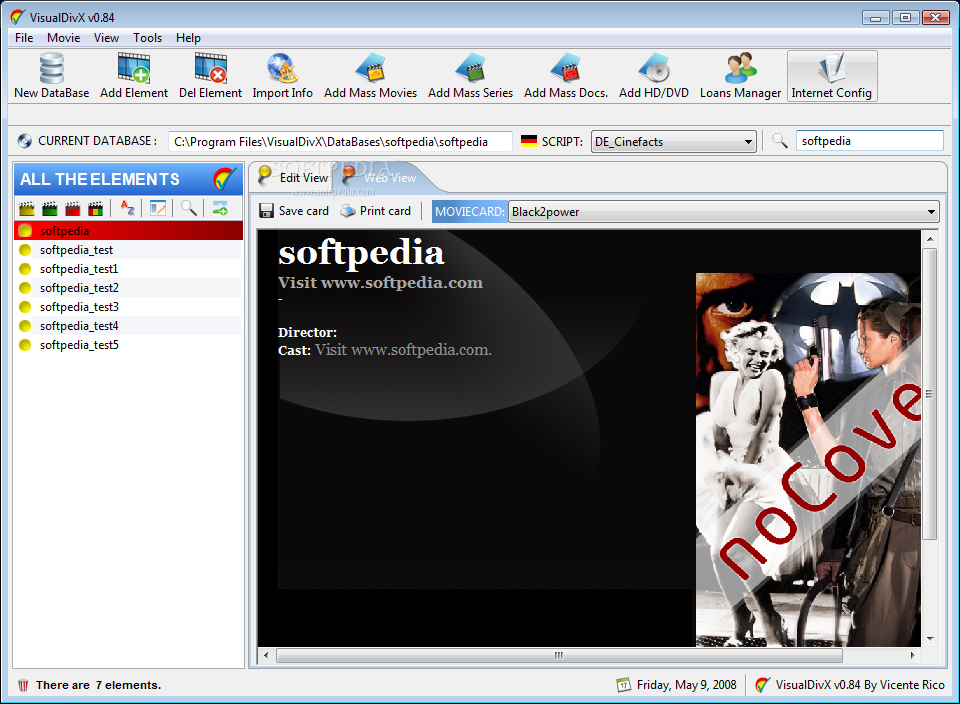
Task: Click the Add Element film icon
Action: pyautogui.click(x=133, y=68)
